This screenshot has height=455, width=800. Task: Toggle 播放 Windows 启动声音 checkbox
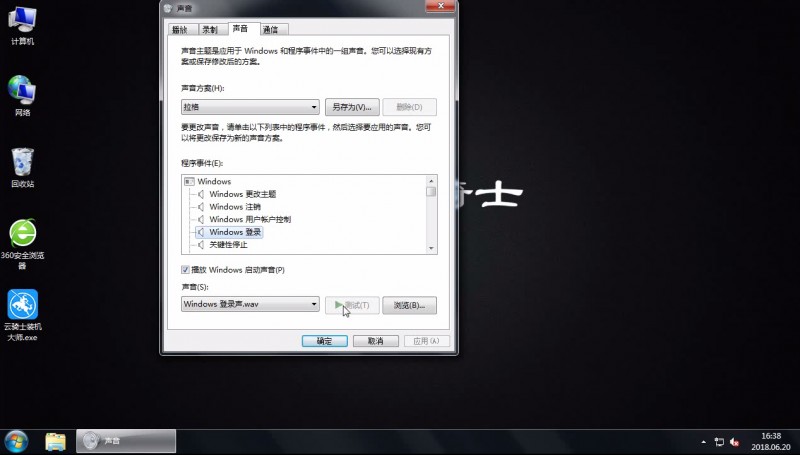point(185,270)
